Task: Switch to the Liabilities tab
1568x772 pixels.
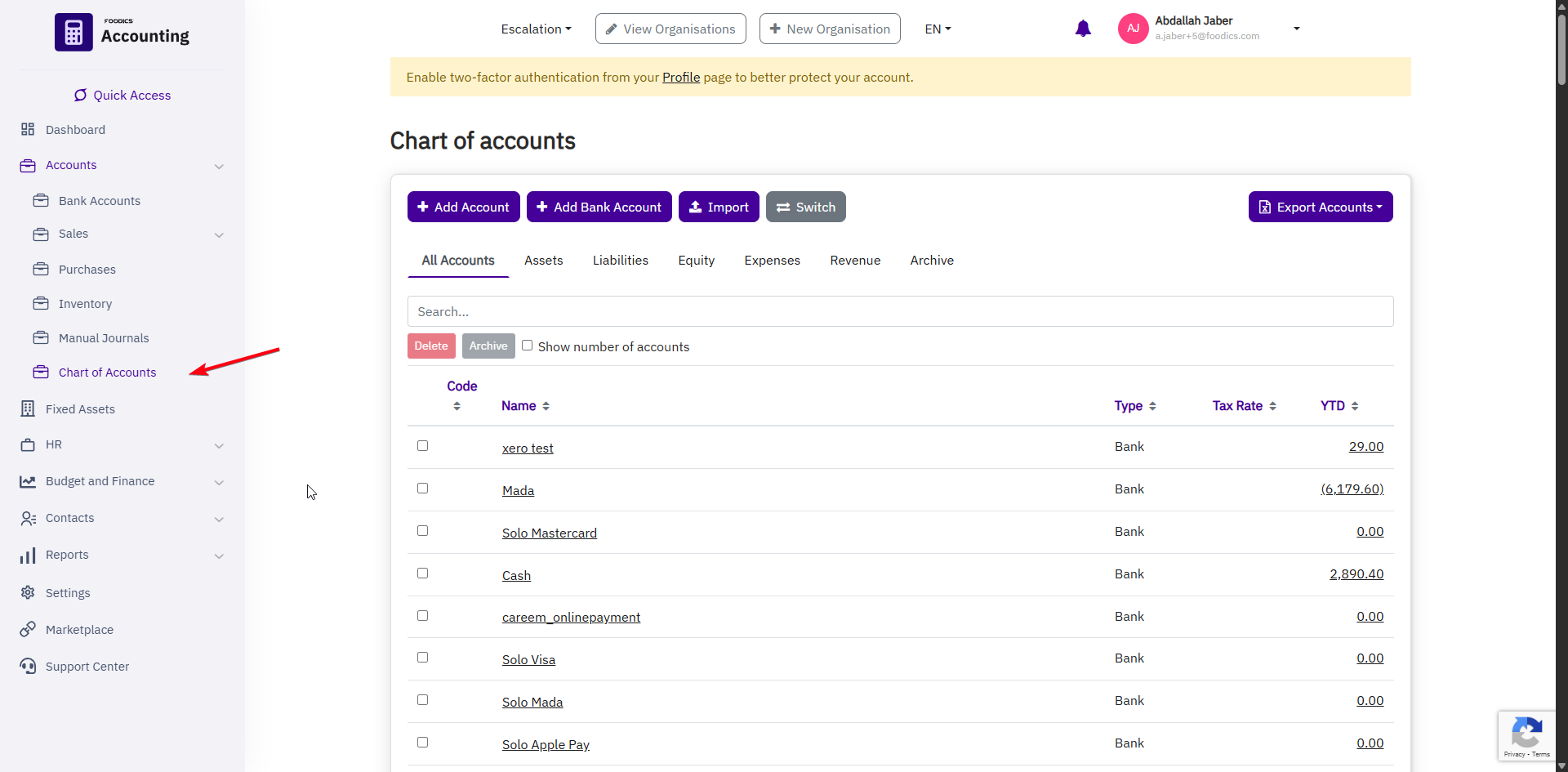Action: 620,261
